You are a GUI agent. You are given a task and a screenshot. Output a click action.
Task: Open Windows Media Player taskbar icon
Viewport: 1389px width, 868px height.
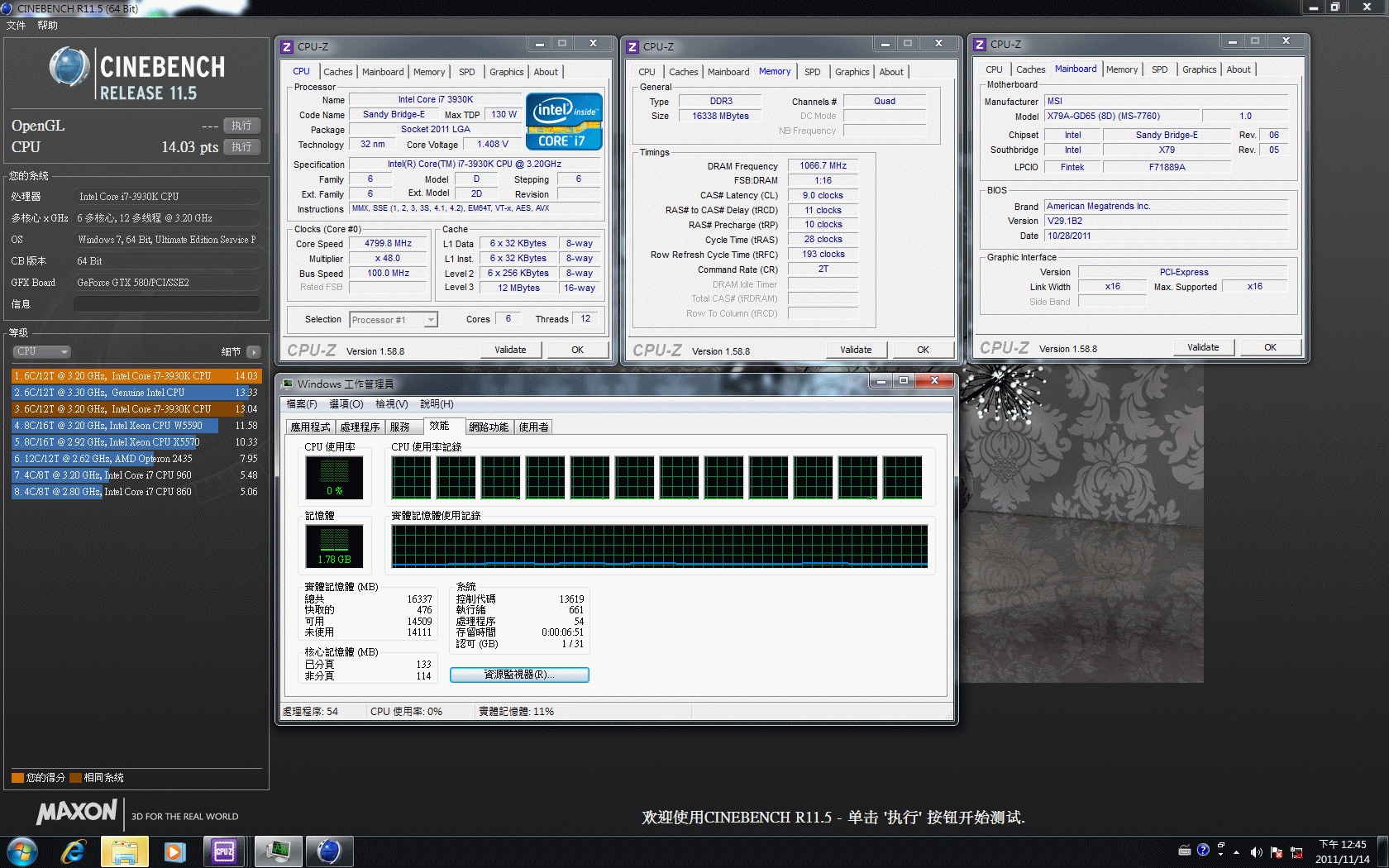(174, 851)
